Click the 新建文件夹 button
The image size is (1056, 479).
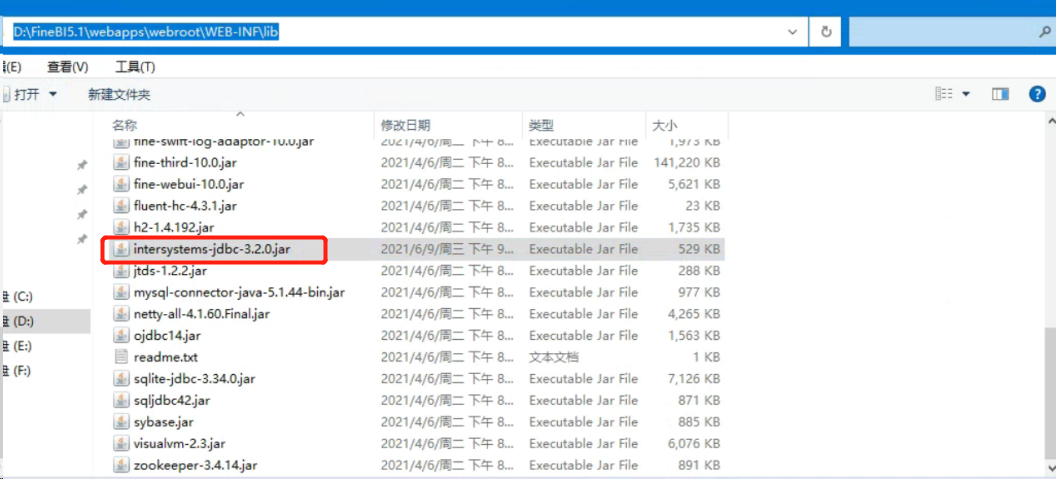click(119, 94)
